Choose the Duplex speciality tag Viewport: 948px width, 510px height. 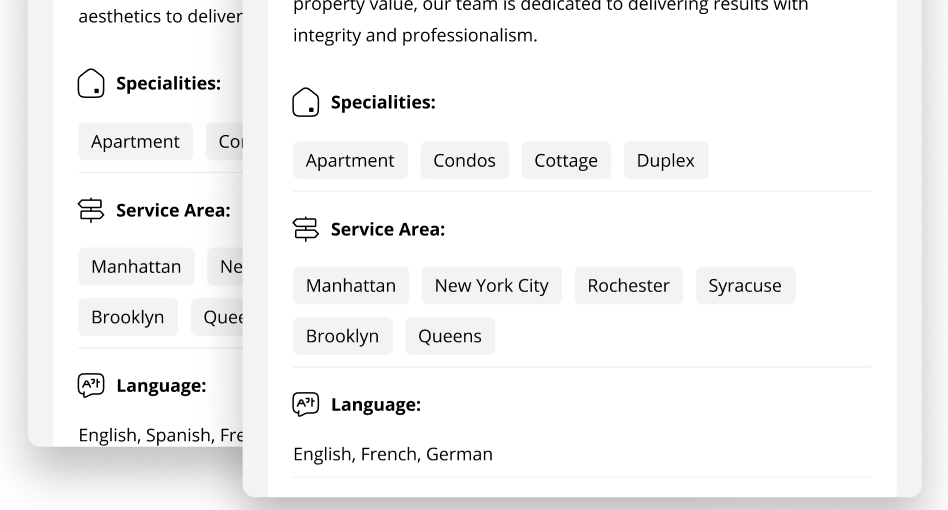pos(666,160)
